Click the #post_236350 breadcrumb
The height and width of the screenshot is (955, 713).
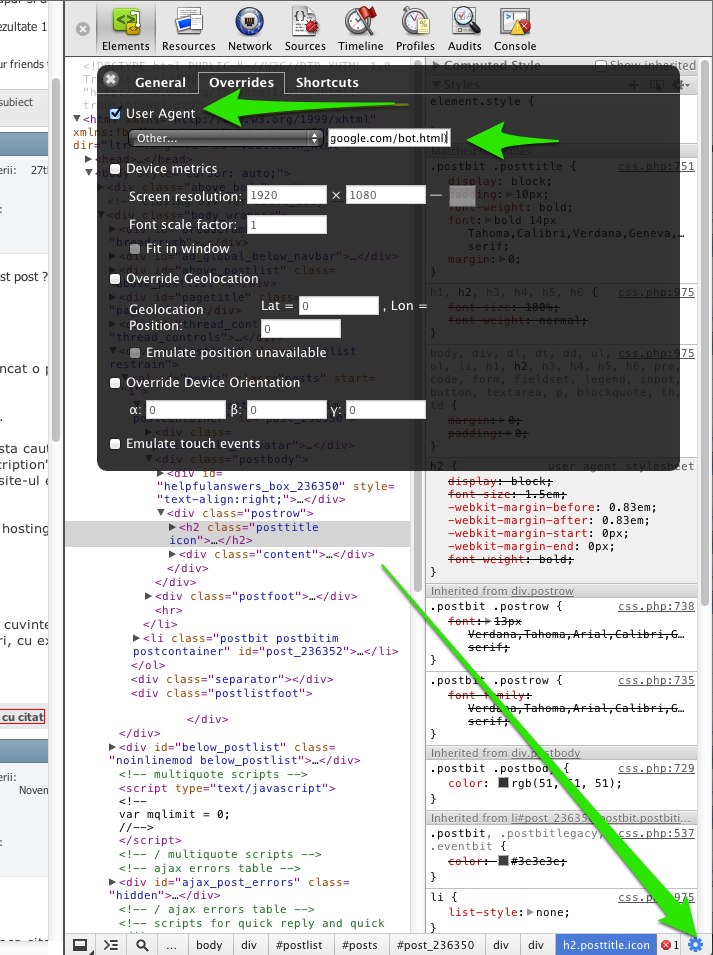point(434,944)
